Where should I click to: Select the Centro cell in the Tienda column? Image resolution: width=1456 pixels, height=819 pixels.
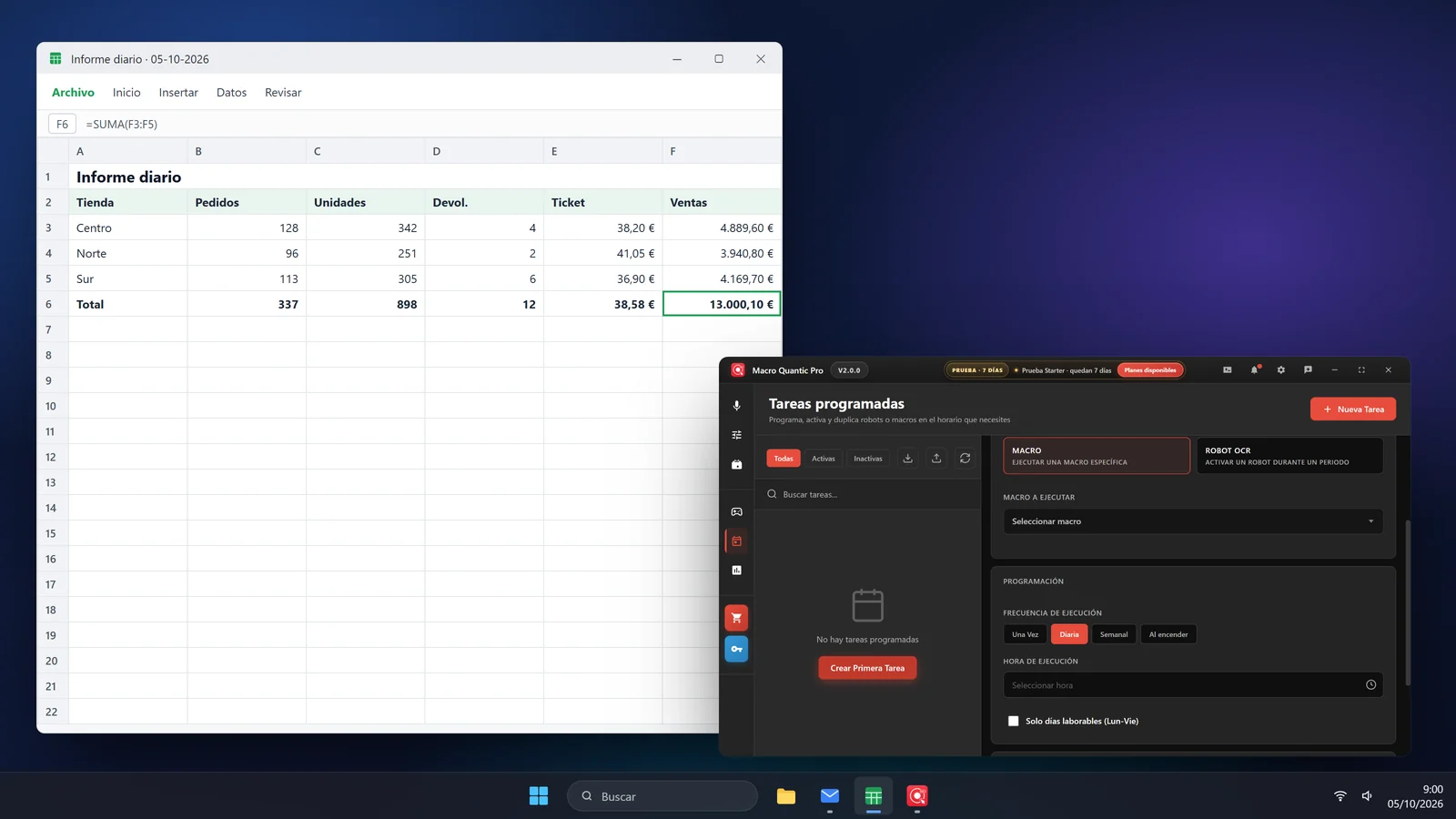tap(128, 227)
